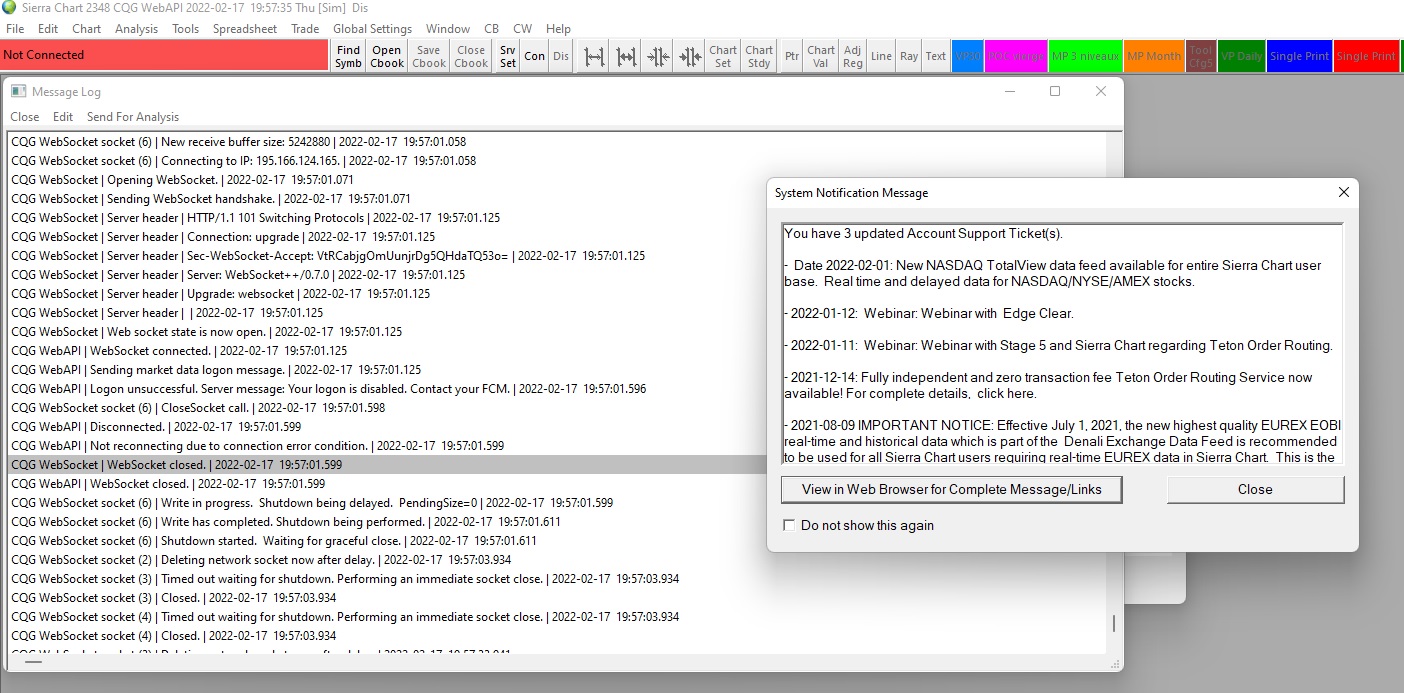Click the orange MP Month button

[x=1154, y=56]
